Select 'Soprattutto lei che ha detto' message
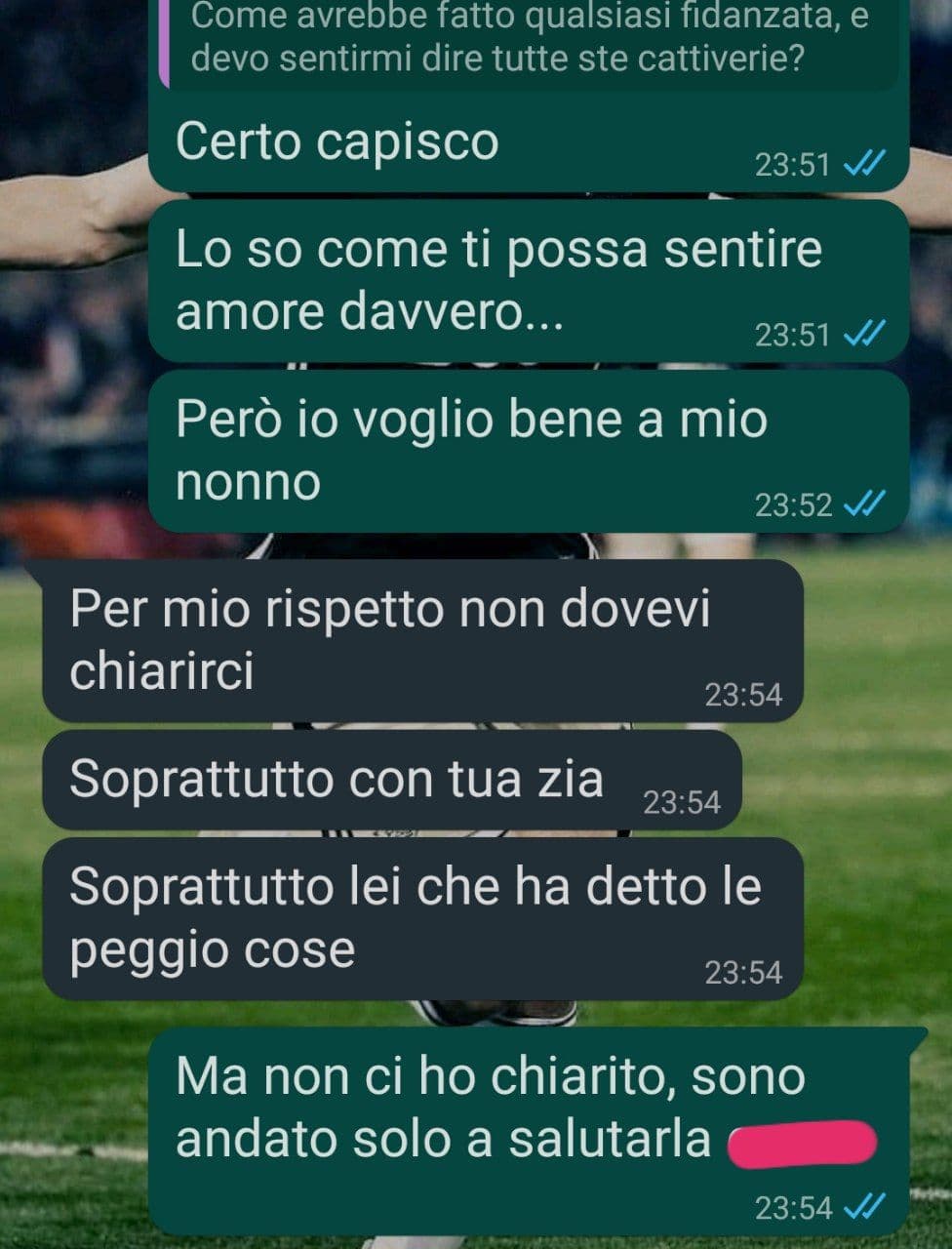Viewport: 952px width, 1249px height. (x=422, y=918)
